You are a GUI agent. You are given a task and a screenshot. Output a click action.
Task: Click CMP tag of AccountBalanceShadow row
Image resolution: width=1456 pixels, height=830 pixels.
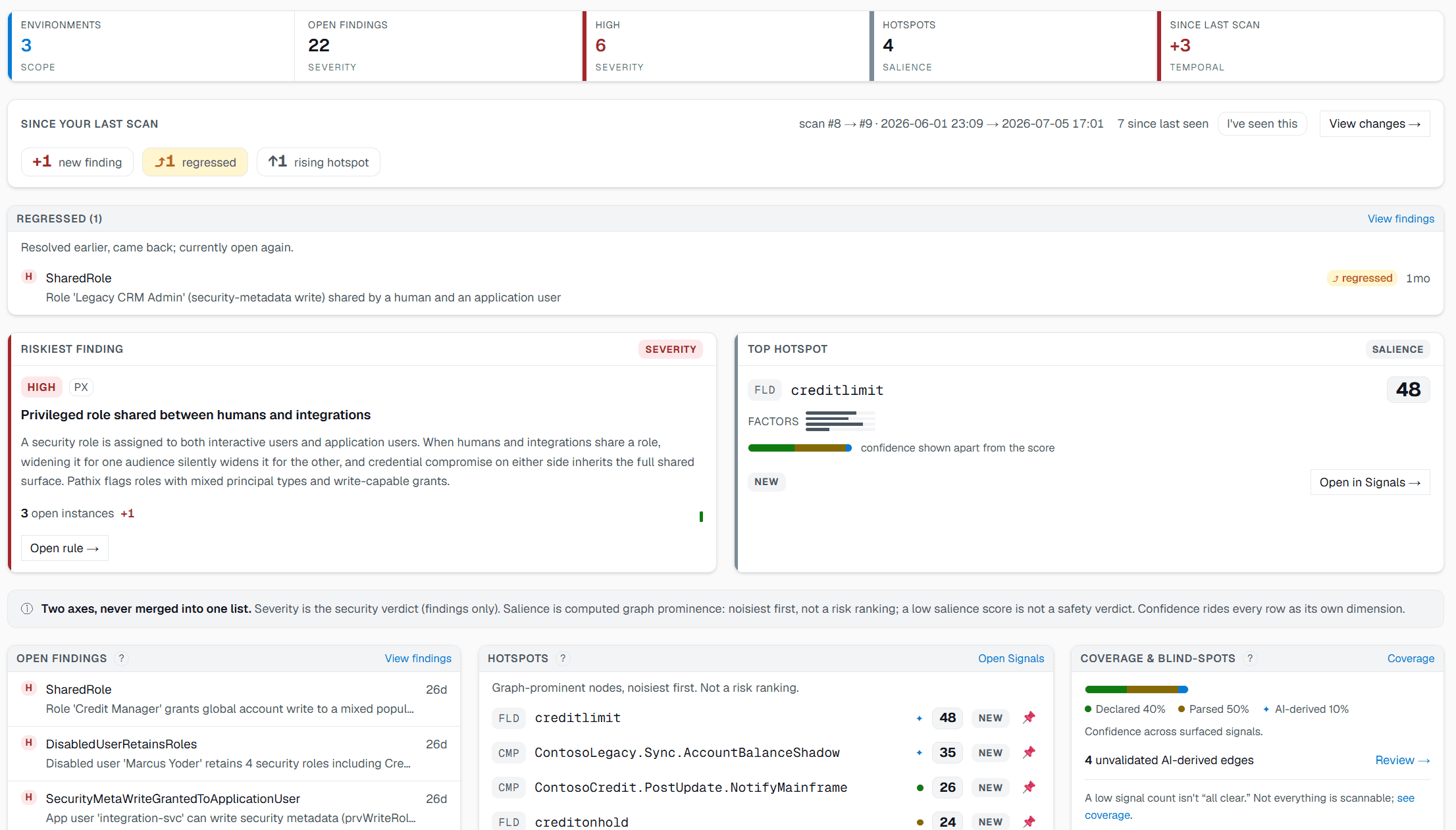(x=508, y=753)
